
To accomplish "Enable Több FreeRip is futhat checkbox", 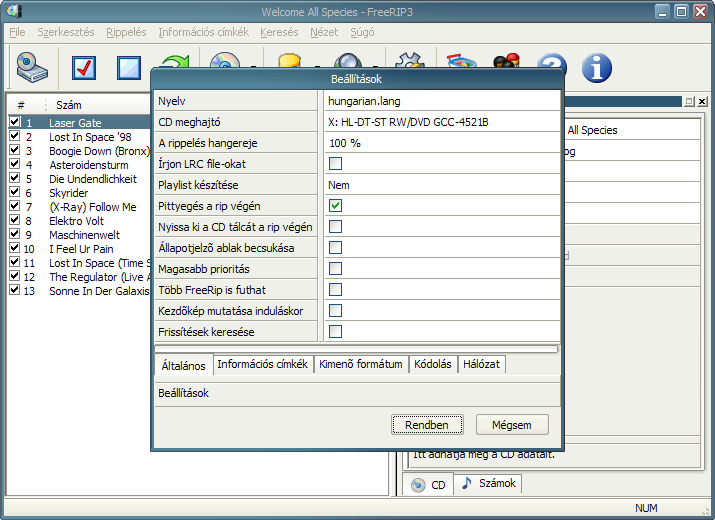I will [x=335, y=290].
